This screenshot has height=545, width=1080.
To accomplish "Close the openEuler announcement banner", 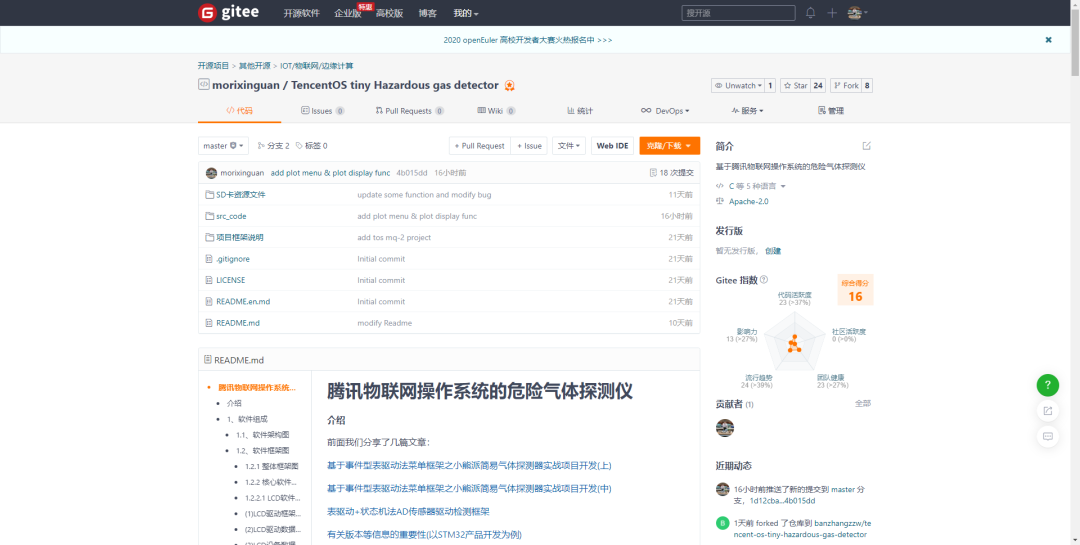I will pos(1048,40).
